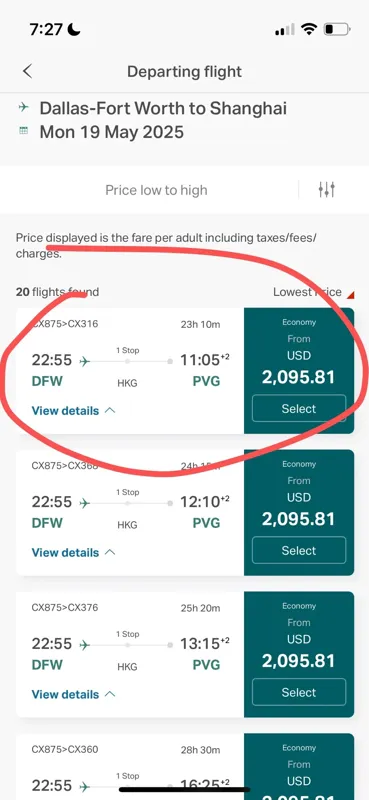
Task: Open the Price low to high sort
Action: pos(156,190)
